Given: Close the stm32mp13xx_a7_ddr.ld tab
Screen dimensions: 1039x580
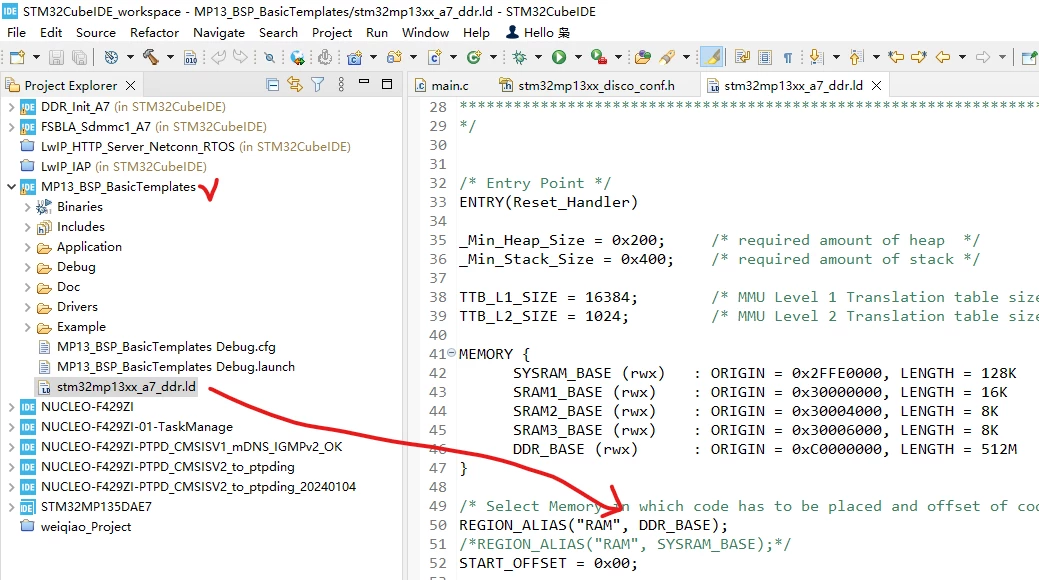Looking at the screenshot, I should pyautogui.click(x=876, y=86).
